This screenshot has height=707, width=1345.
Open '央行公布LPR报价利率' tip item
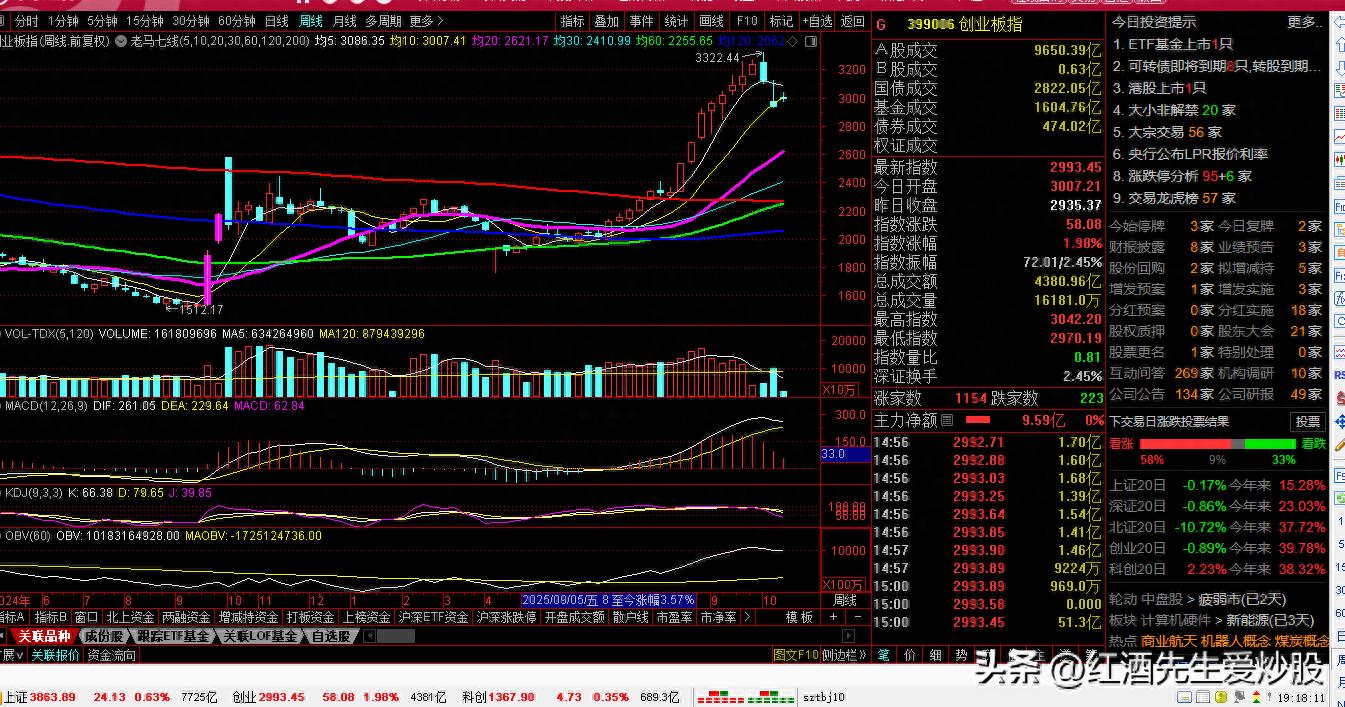(x=1190, y=154)
